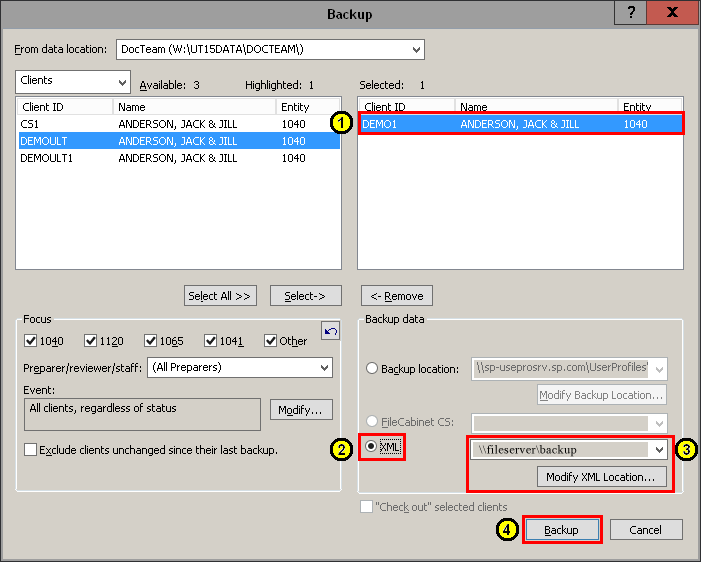Open the From data location dropdown
This screenshot has width=701, height=562.
coord(415,50)
